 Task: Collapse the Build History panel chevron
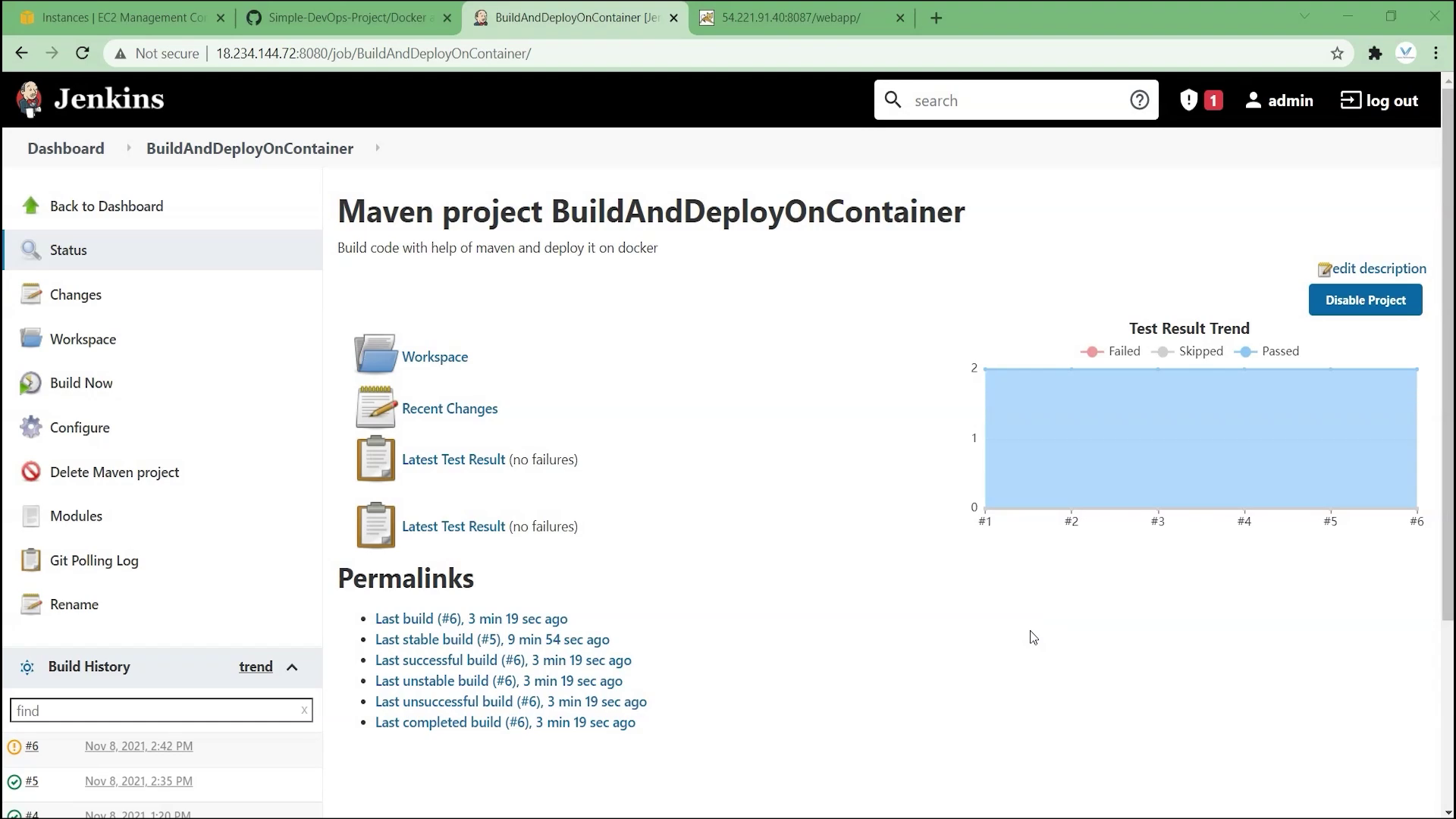(292, 667)
